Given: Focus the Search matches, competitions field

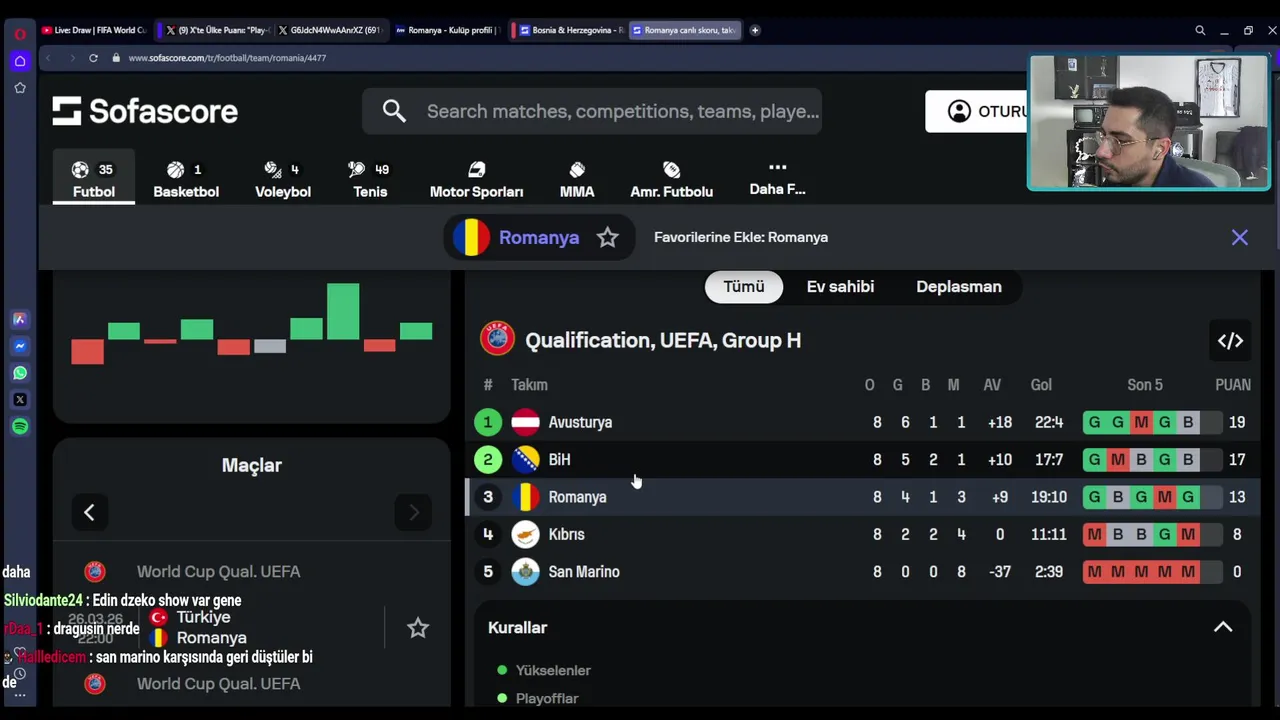Looking at the screenshot, I should tap(592, 111).
